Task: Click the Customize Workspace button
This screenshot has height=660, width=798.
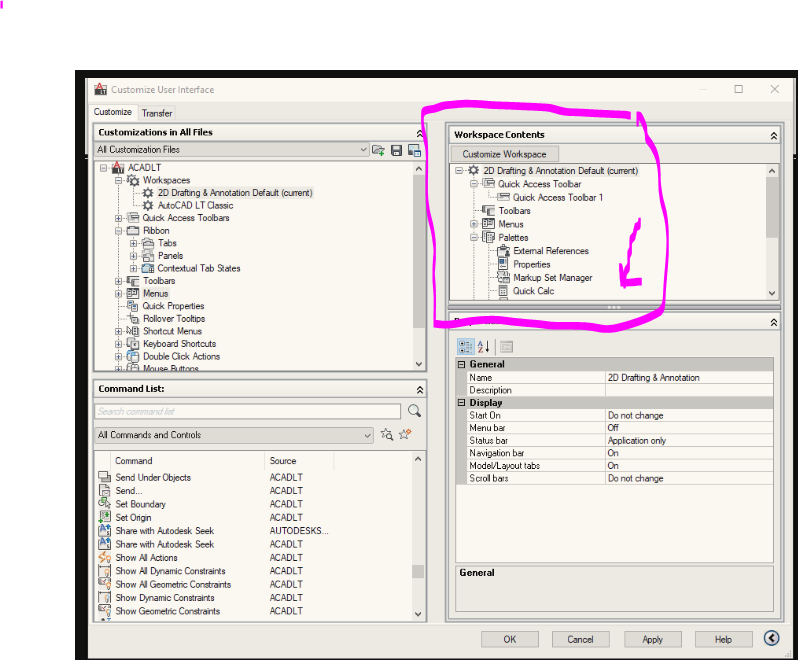Action: (x=504, y=154)
